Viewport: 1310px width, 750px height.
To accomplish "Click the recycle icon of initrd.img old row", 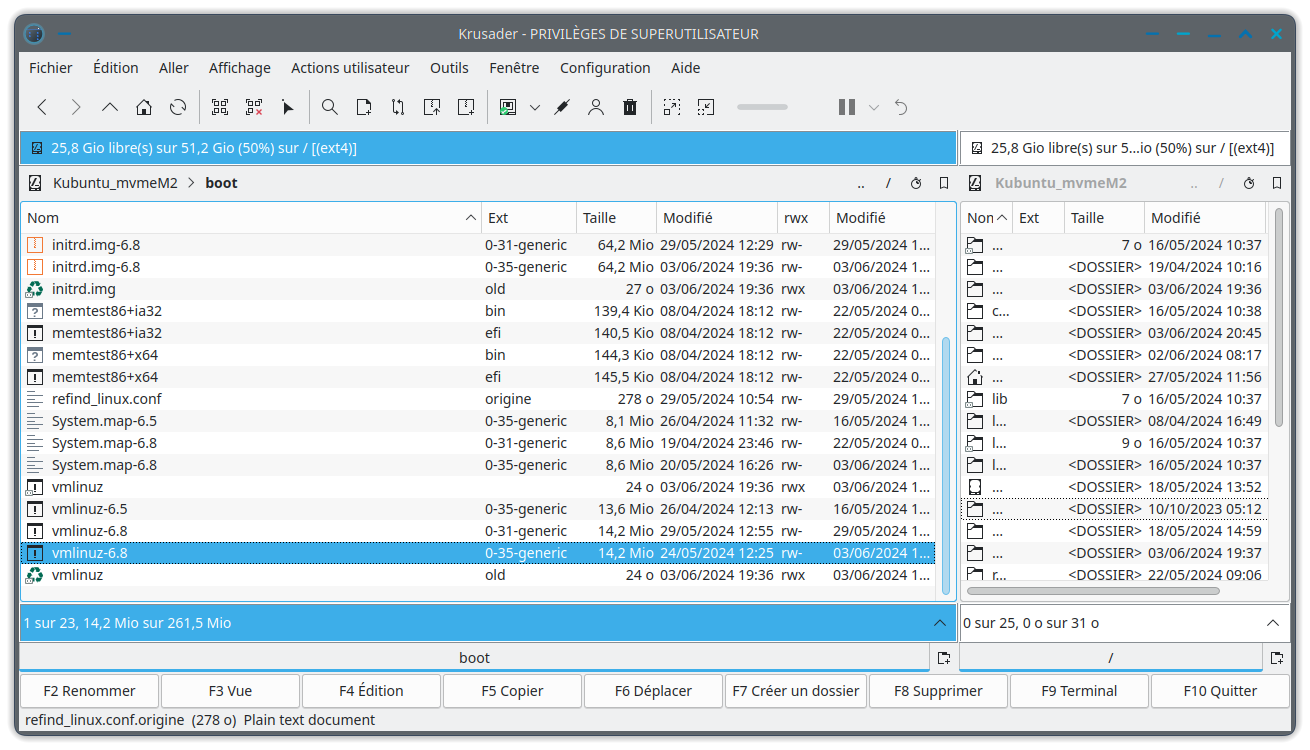I will click(35, 289).
